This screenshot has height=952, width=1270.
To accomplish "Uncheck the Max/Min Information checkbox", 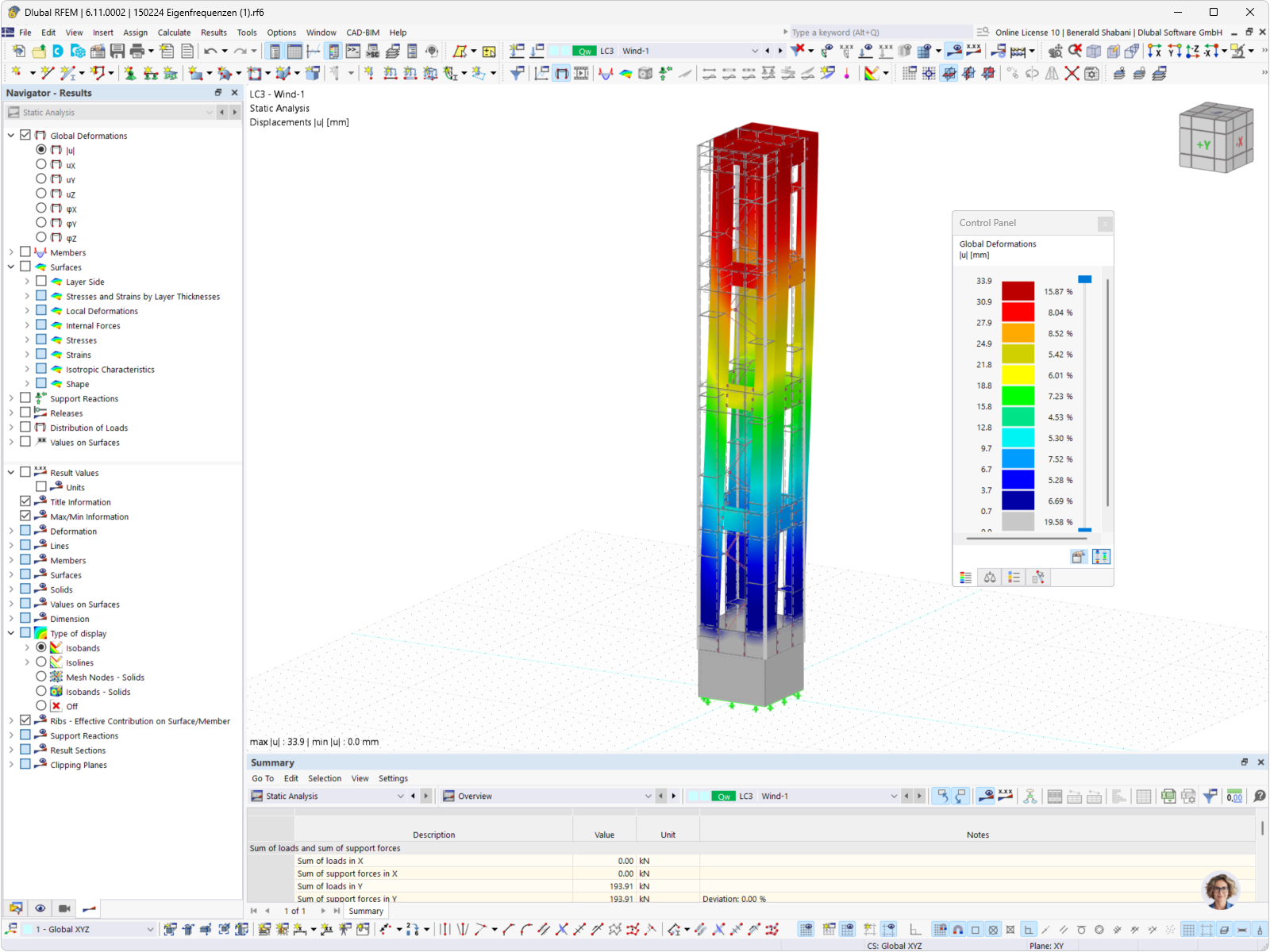I will click(x=25, y=516).
